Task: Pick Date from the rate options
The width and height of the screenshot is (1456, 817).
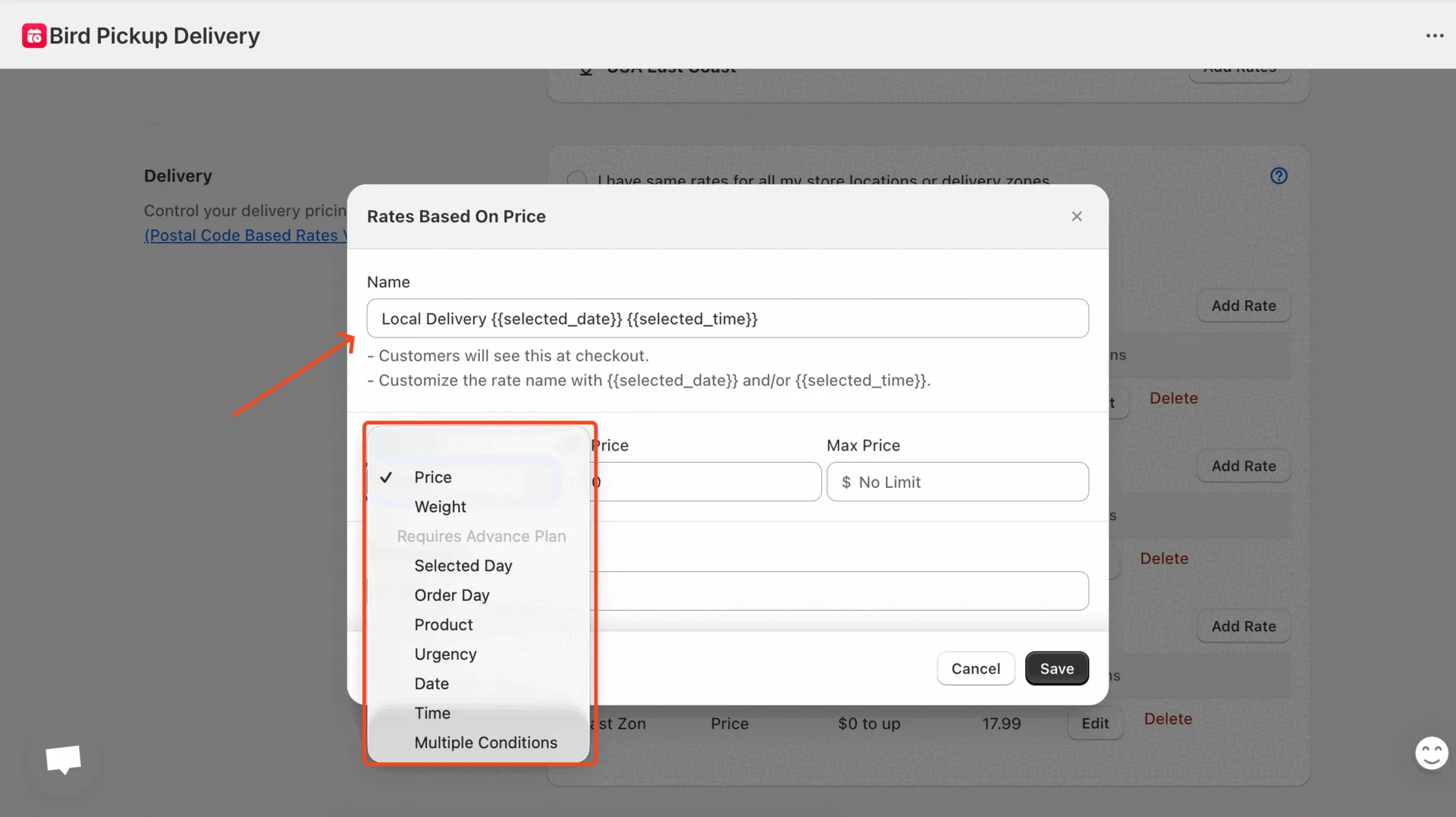Action: point(431,684)
